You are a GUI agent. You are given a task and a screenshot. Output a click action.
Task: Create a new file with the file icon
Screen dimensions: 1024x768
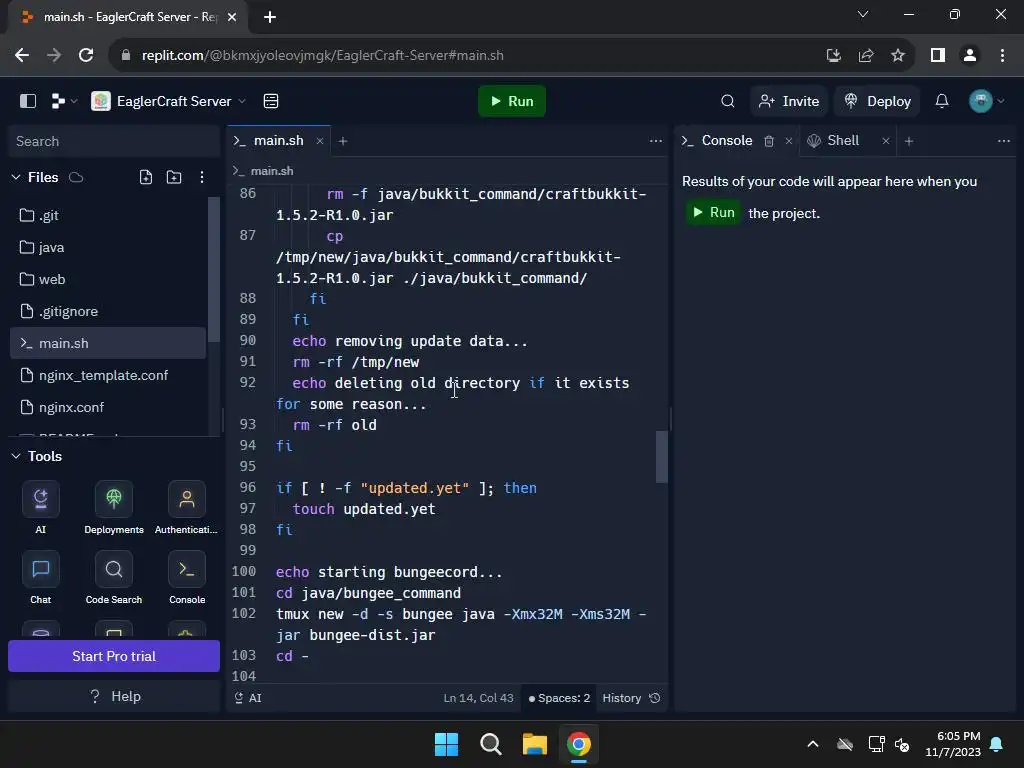click(x=146, y=177)
